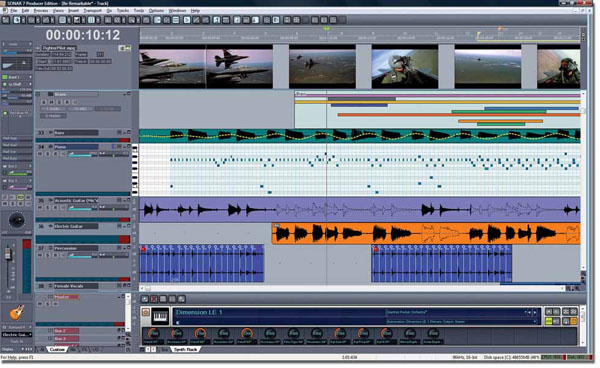The height and width of the screenshot is (368, 600).
Task: Enable the Band 1 EQ indicator
Action: pyautogui.click(x=5, y=77)
